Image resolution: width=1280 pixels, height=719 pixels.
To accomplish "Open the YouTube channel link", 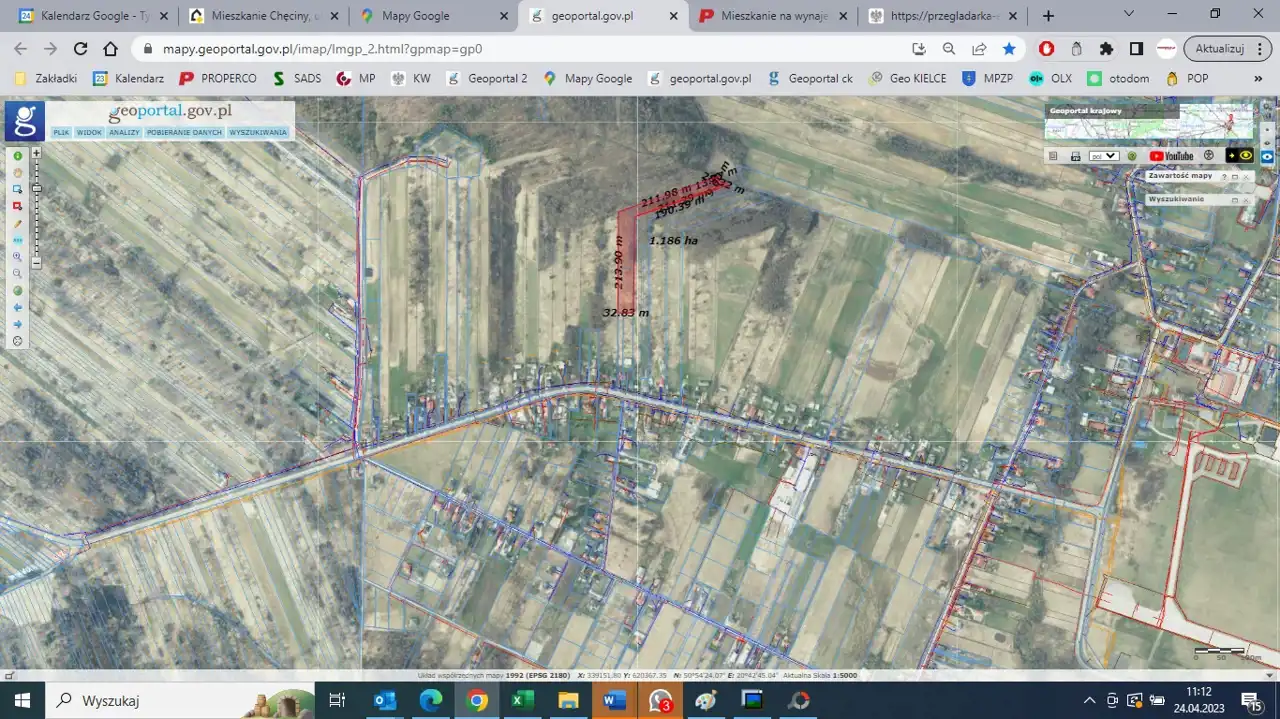I will click(x=1171, y=156).
